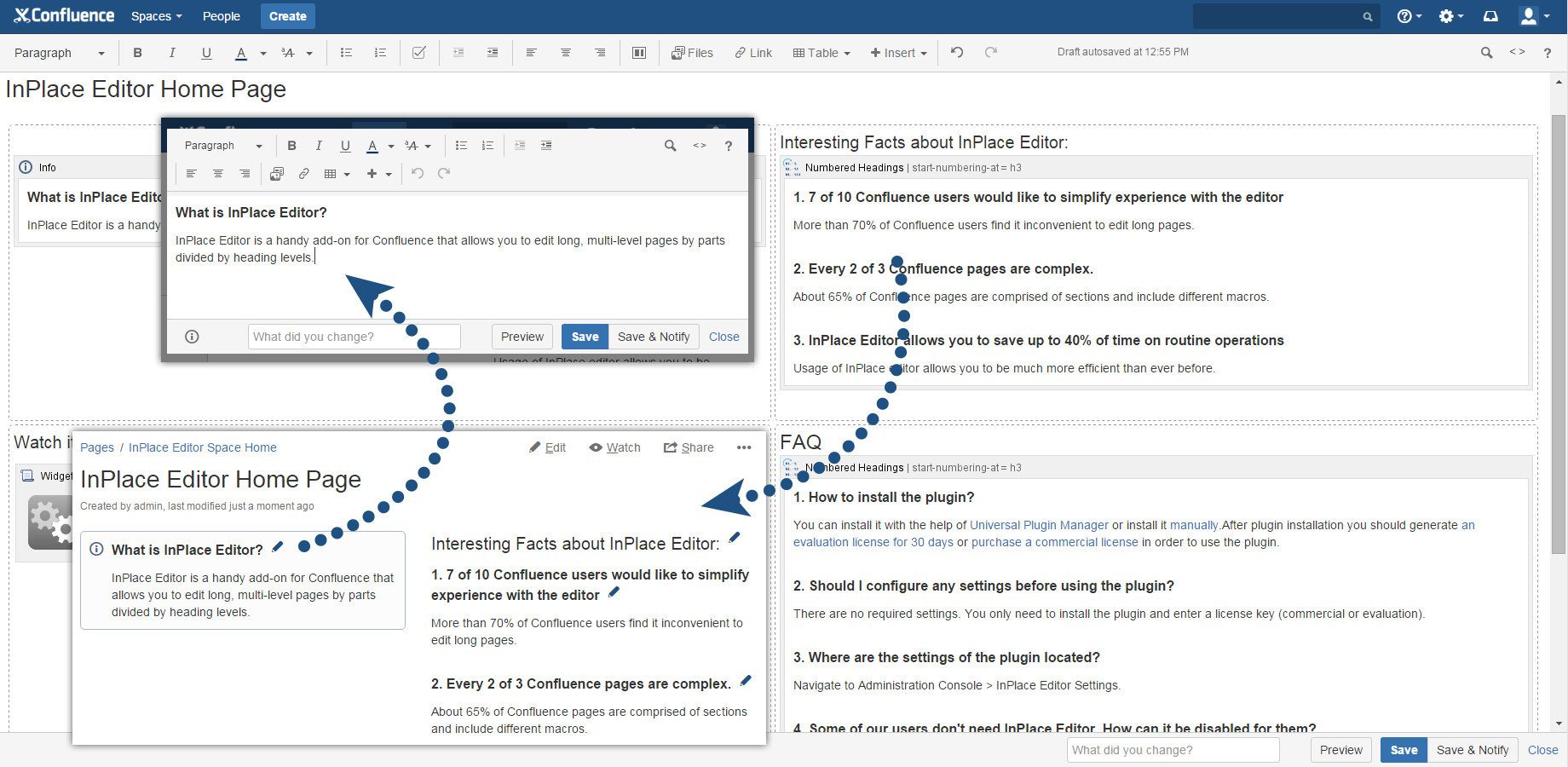Viewport: 1568px width, 767px height.
Task: Open the notifications tray icon
Action: tap(1490, 16)
